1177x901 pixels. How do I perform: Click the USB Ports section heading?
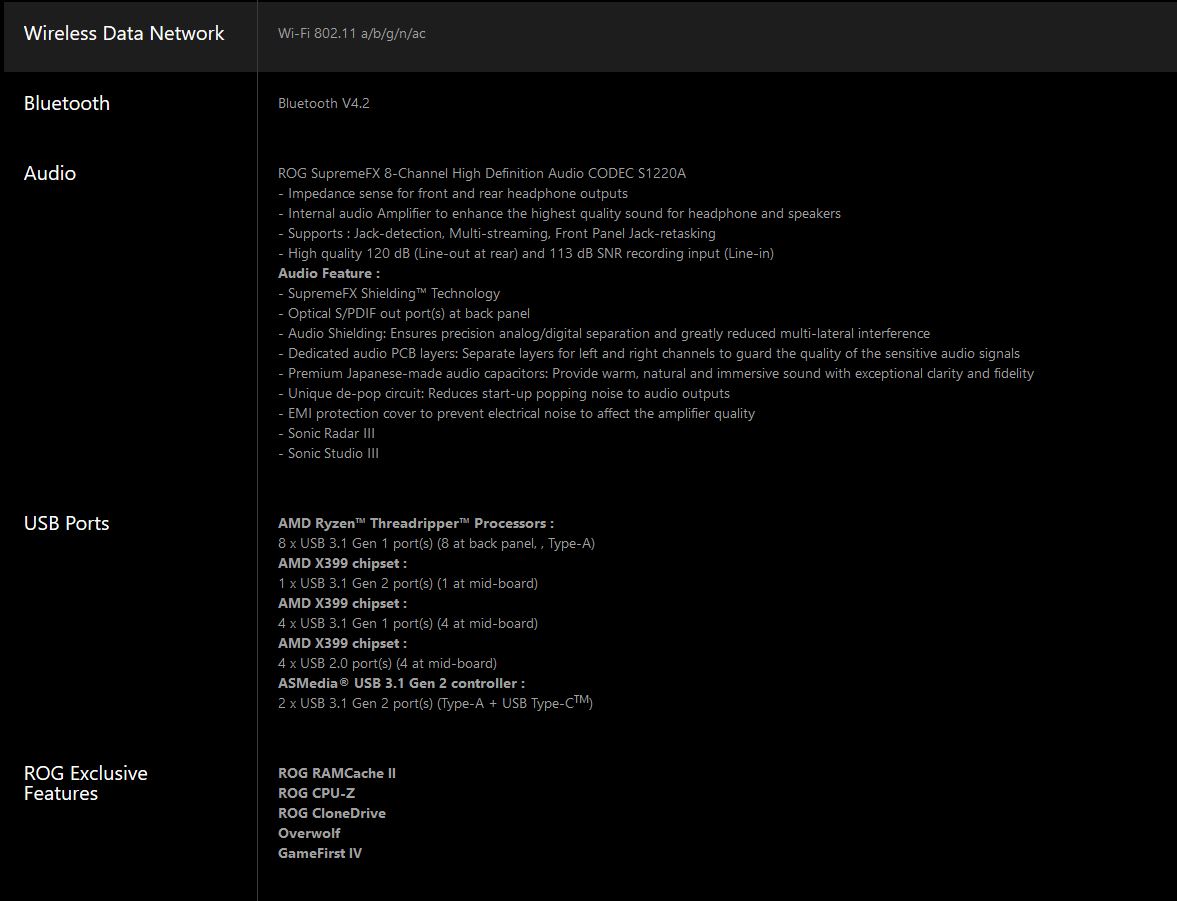click(66, 524)
